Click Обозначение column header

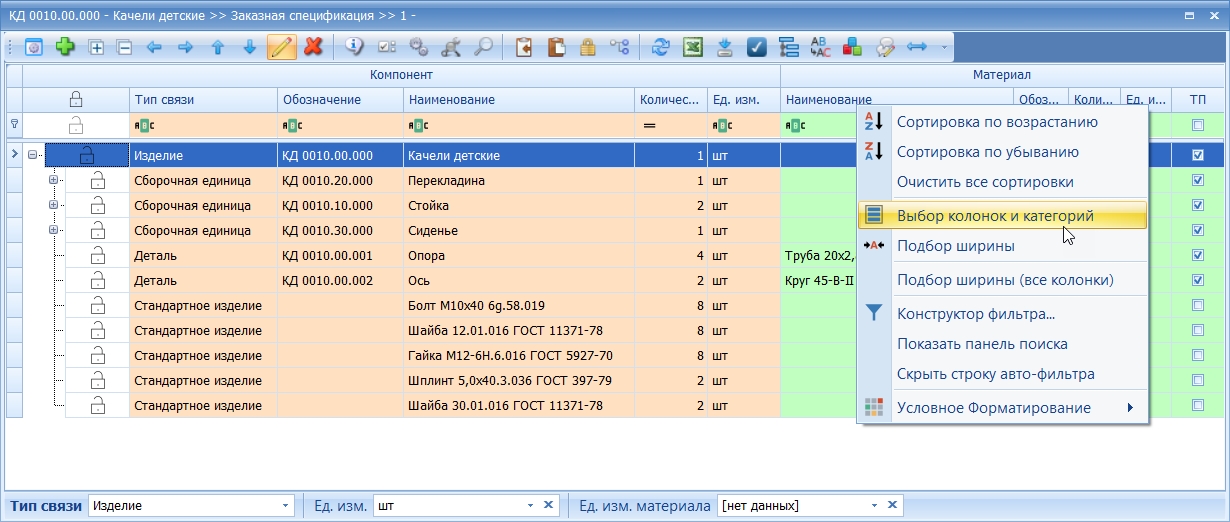click(340, 100)
